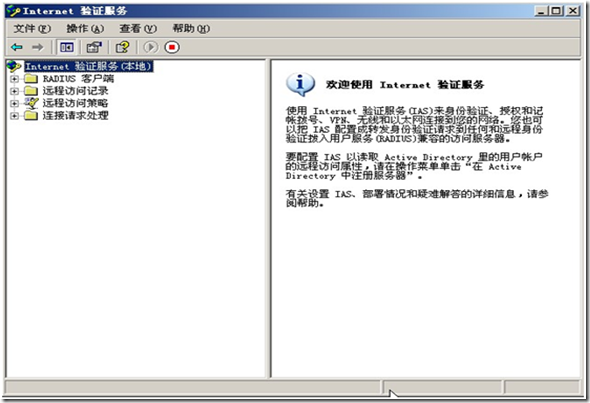The image size is (590, 403).
Task: Close the Internet 验证服务 window
Action: [573, 11]
